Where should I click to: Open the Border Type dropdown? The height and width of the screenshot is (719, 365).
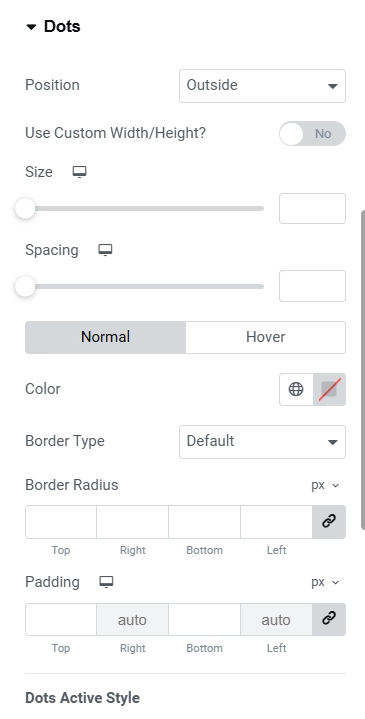(262, 442)
